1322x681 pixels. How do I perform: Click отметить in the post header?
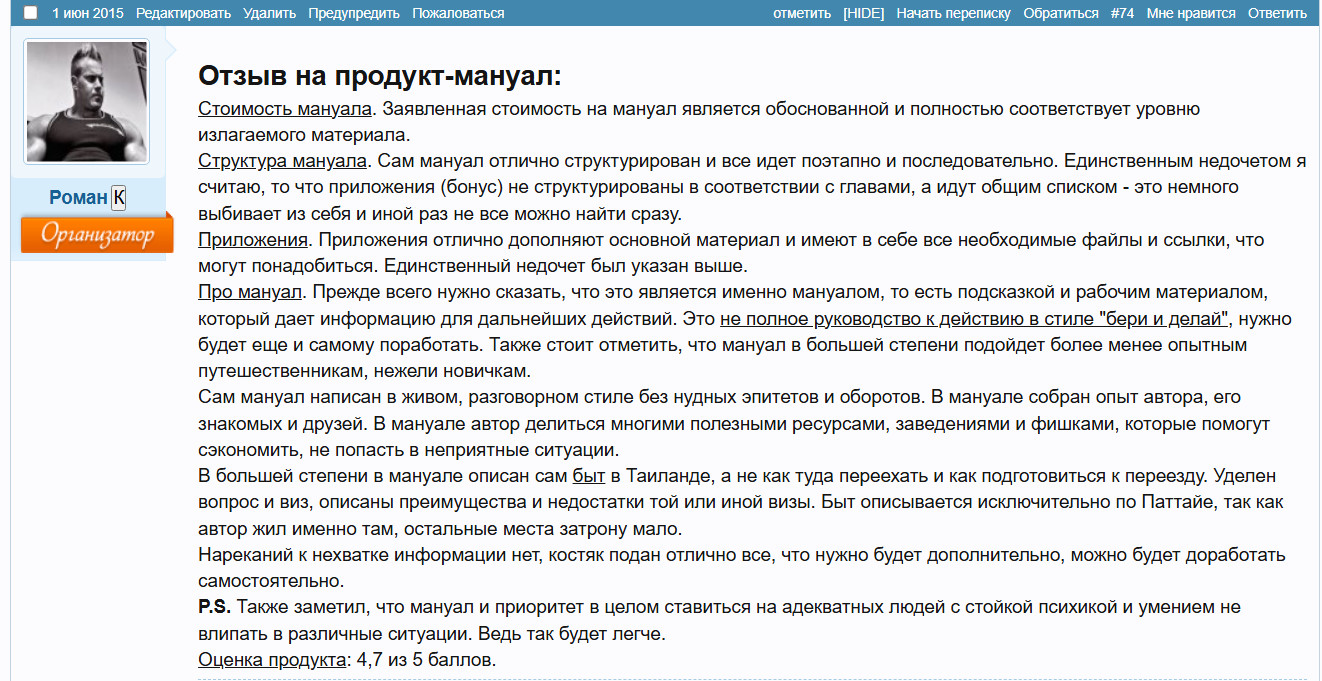tap(802, 13)
